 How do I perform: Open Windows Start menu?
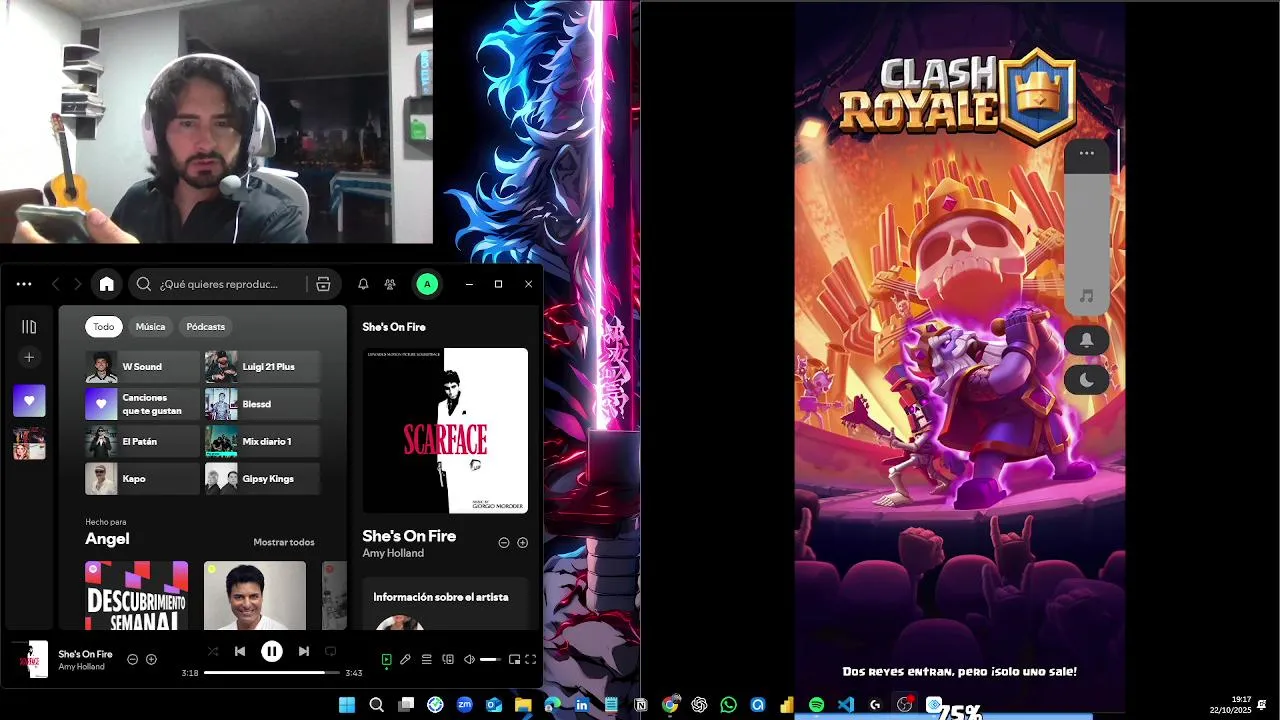(x=347, y=705)
